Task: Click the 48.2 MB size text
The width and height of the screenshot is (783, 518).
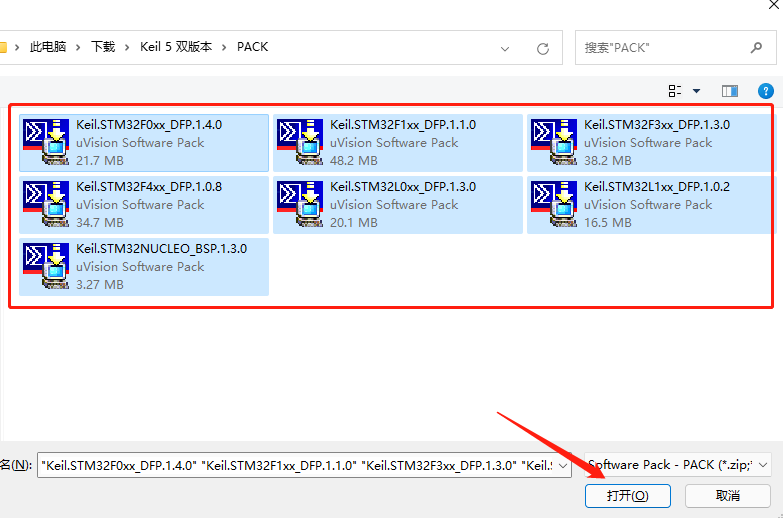Action: click(354, 161)
